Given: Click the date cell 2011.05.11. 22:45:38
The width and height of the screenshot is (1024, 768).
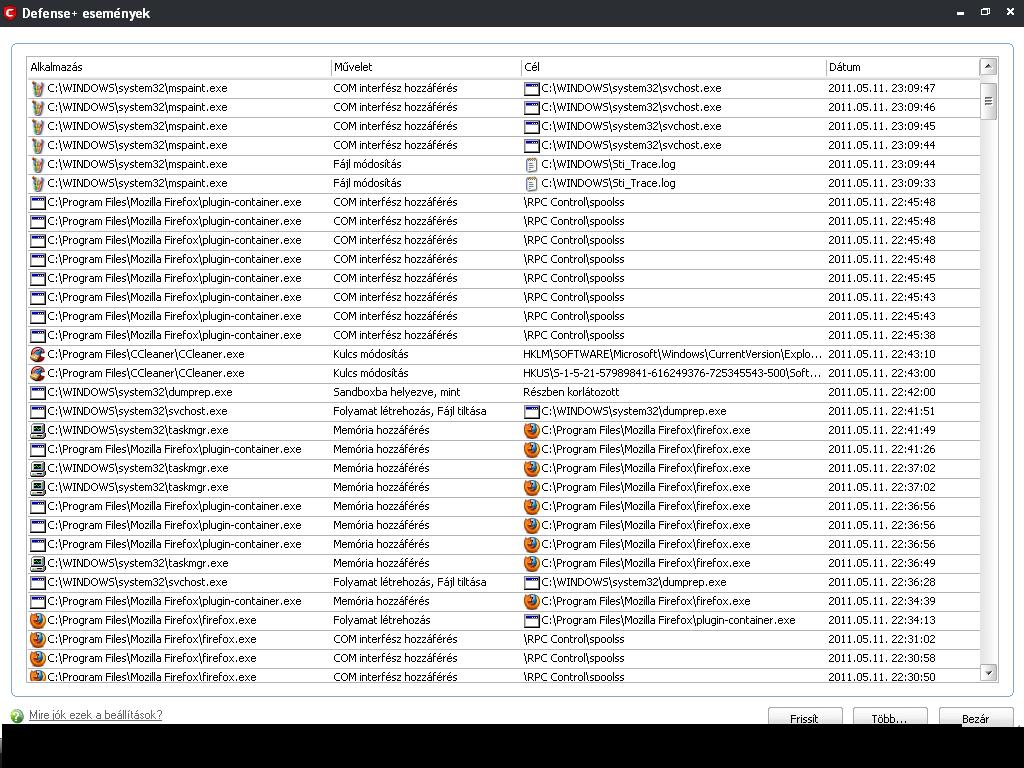Looking at the screenshot, I should click(x=882, y=335).
